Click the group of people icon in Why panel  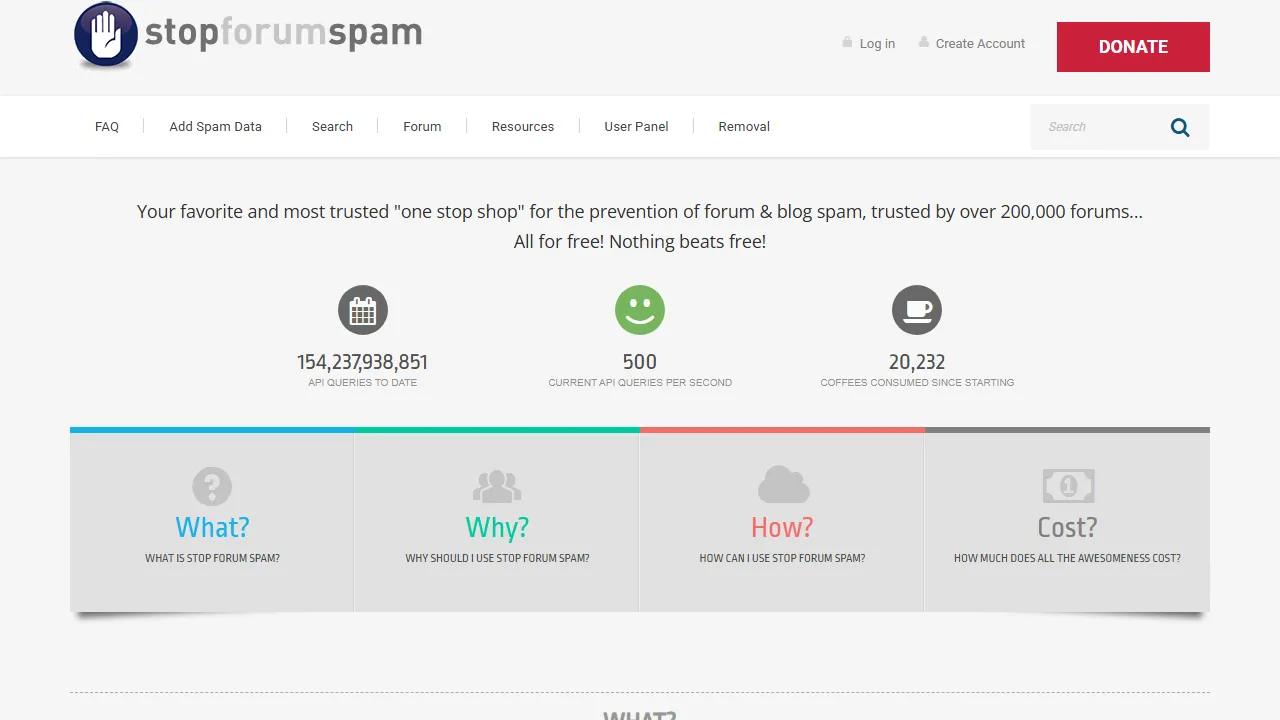(497, 487)
